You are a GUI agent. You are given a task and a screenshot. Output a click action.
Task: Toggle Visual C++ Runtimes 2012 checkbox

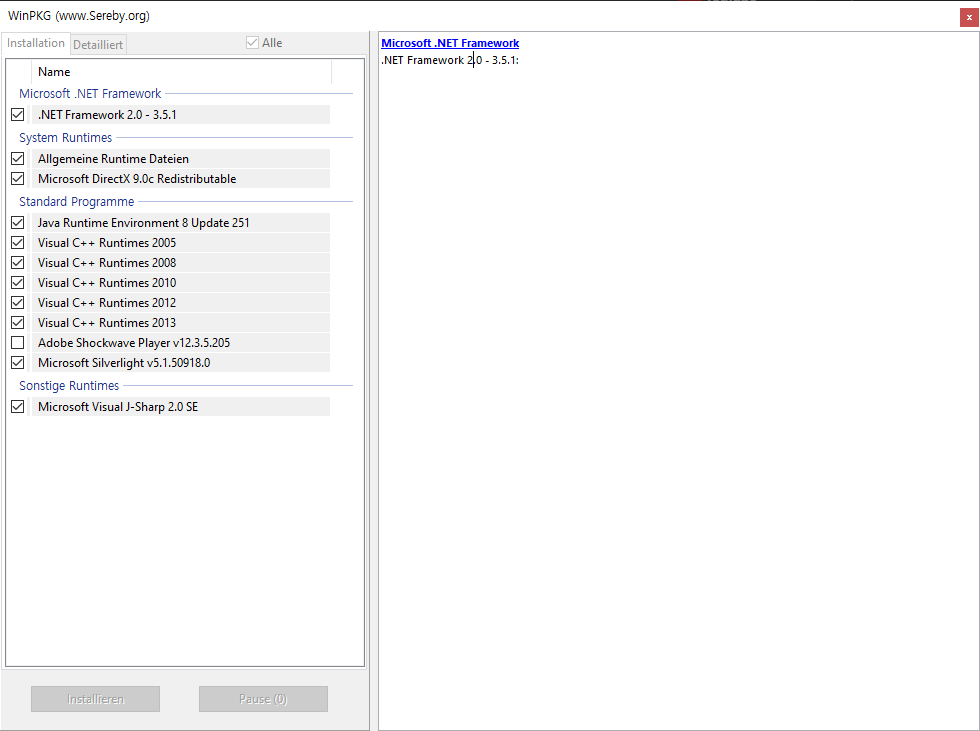18,302
